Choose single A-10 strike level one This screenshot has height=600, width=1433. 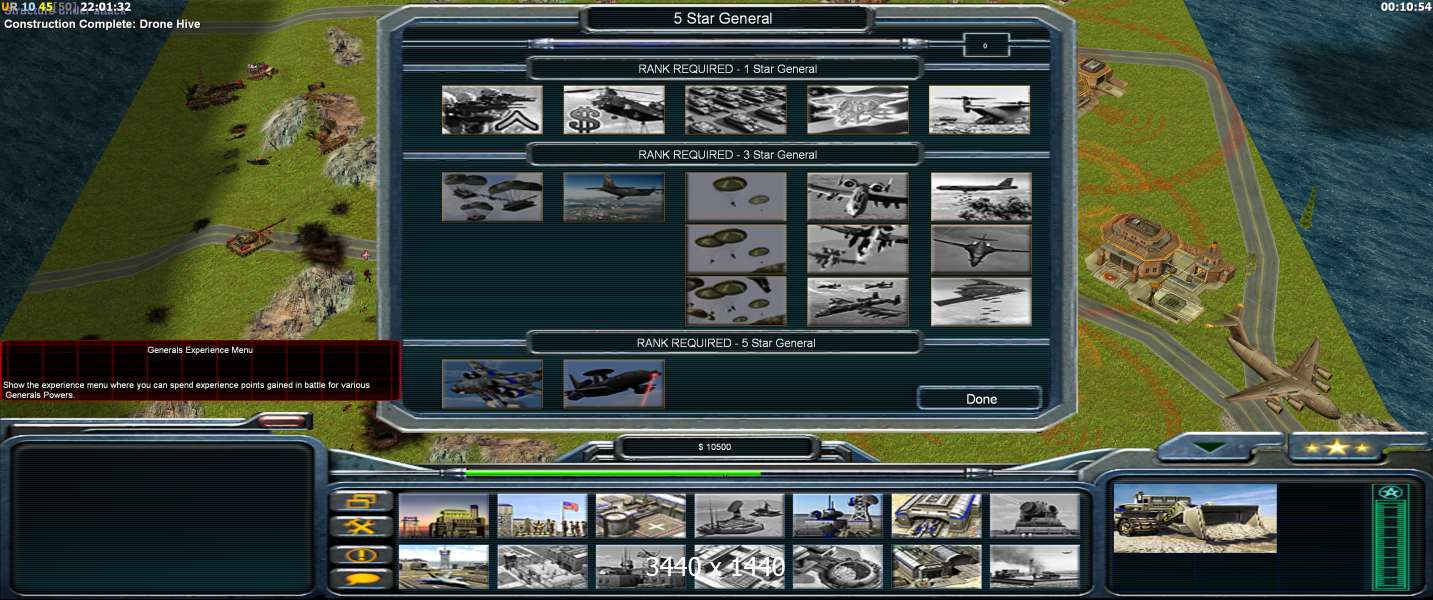tap(858, 197)
